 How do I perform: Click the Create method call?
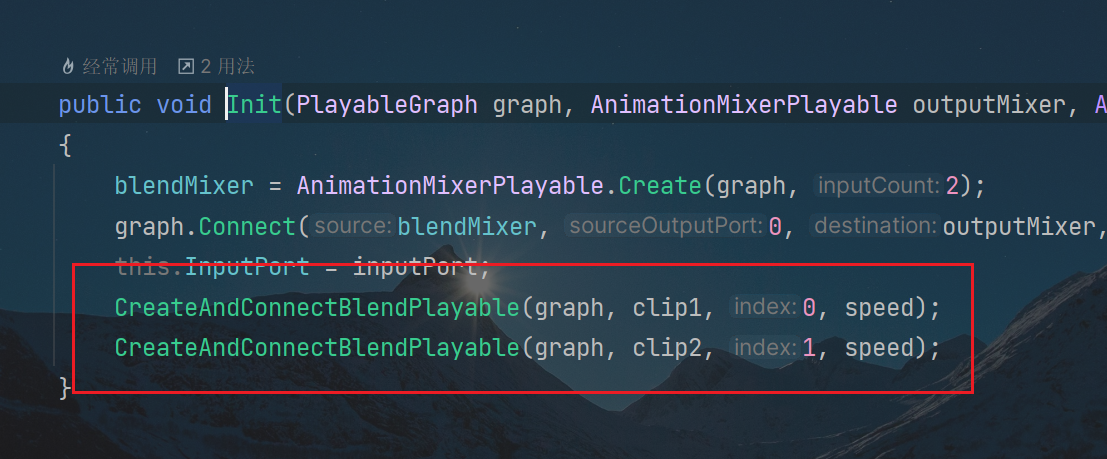click(x=659, y=186)
